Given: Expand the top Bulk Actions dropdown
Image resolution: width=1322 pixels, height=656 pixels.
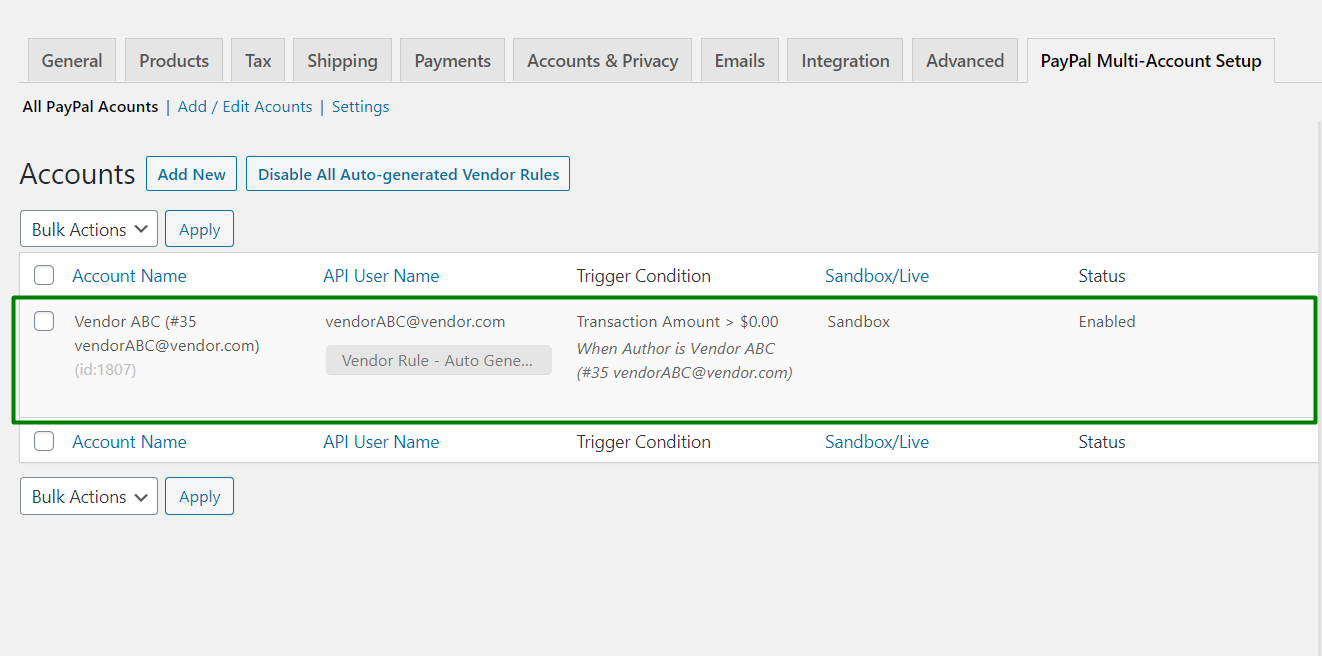Looking at the screenshot, I should 89,229.
